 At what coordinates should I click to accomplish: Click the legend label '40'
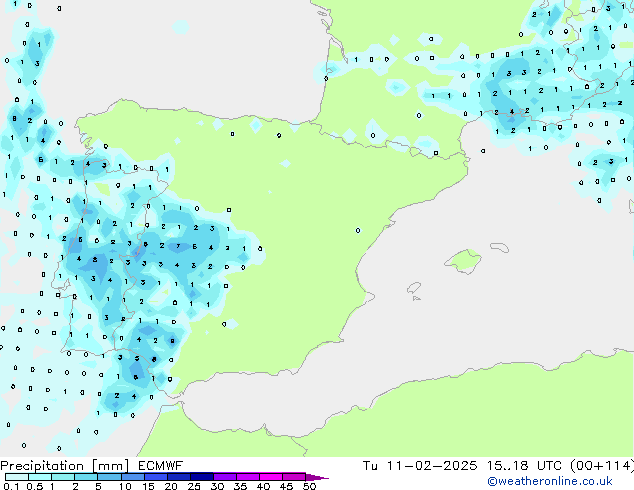coord(263,486)
